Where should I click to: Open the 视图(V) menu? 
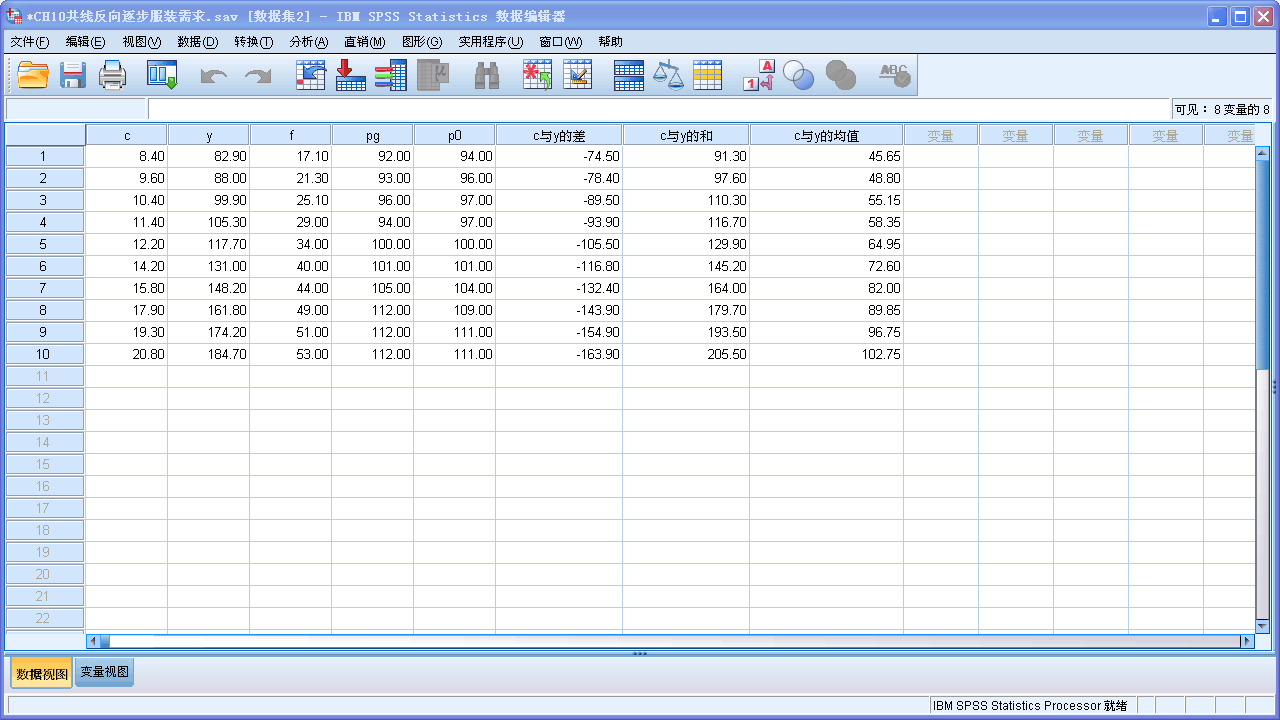pos(141,42)
